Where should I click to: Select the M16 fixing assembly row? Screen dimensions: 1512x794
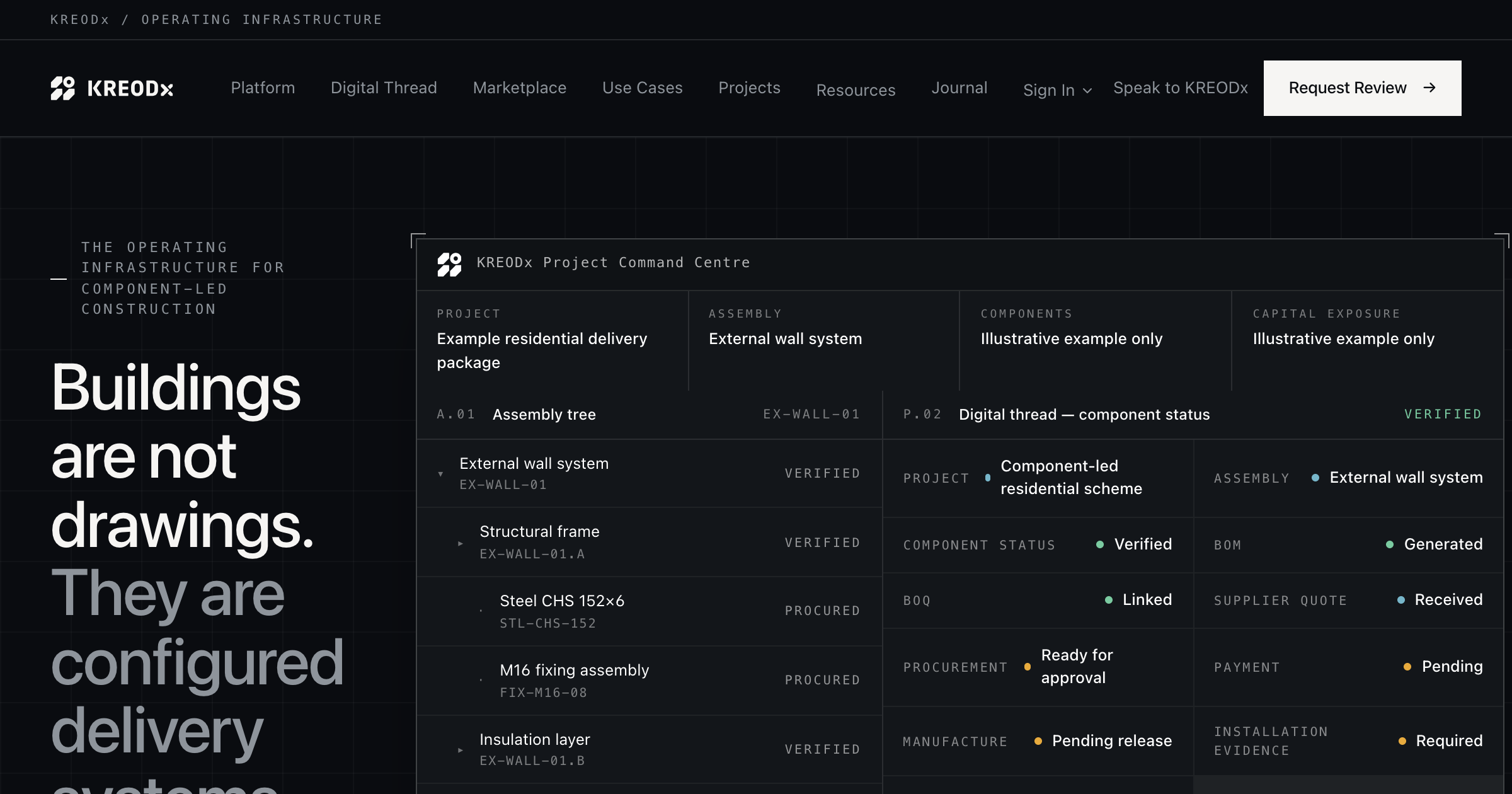(650, 681)
